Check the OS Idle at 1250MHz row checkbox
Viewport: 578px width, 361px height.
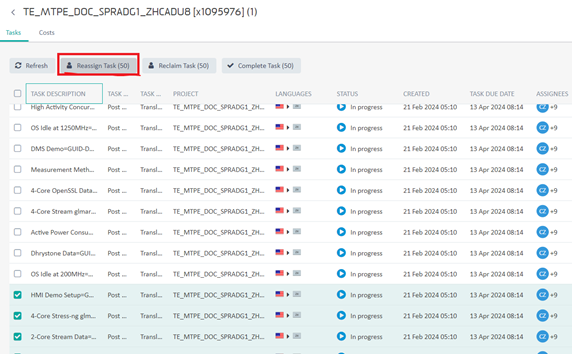17,128
